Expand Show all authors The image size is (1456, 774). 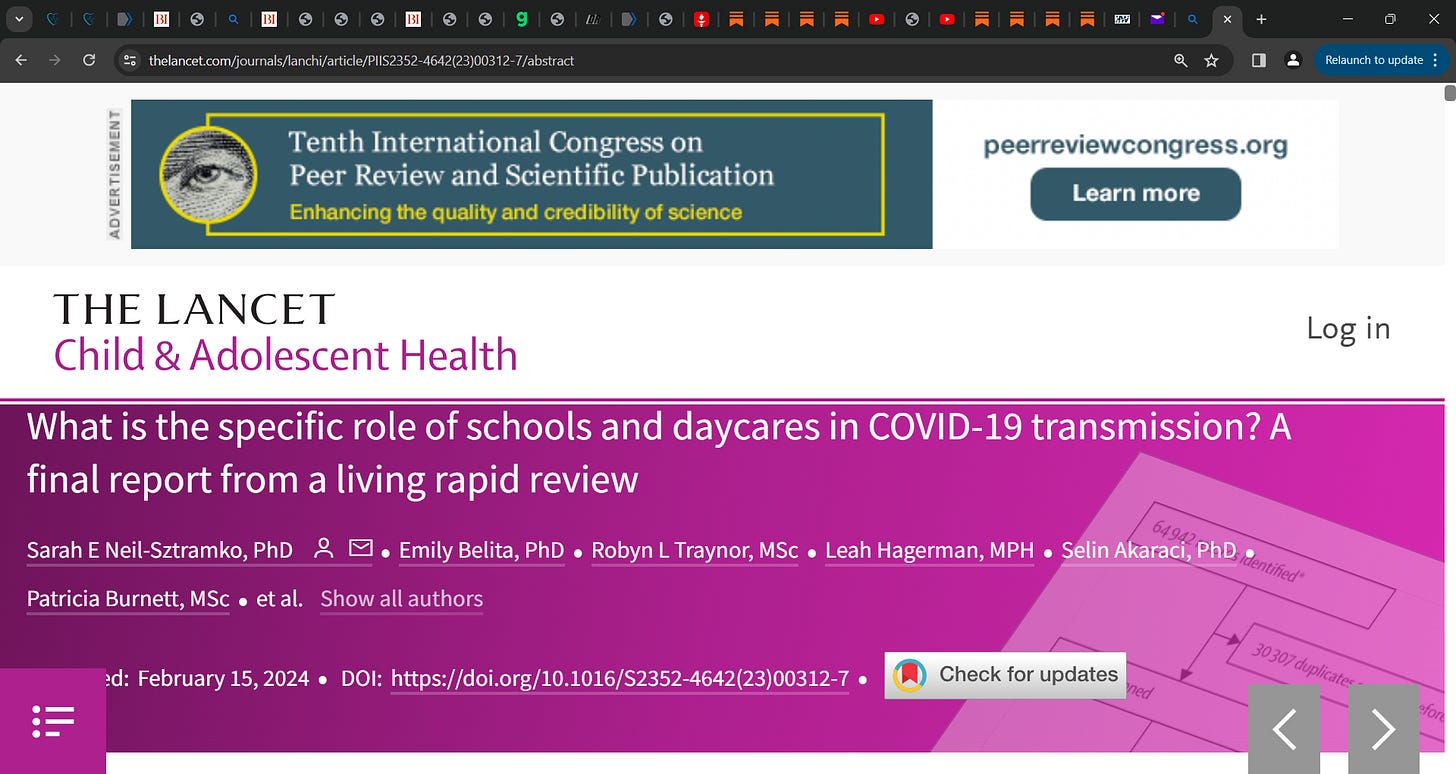(x=401, y=599)
